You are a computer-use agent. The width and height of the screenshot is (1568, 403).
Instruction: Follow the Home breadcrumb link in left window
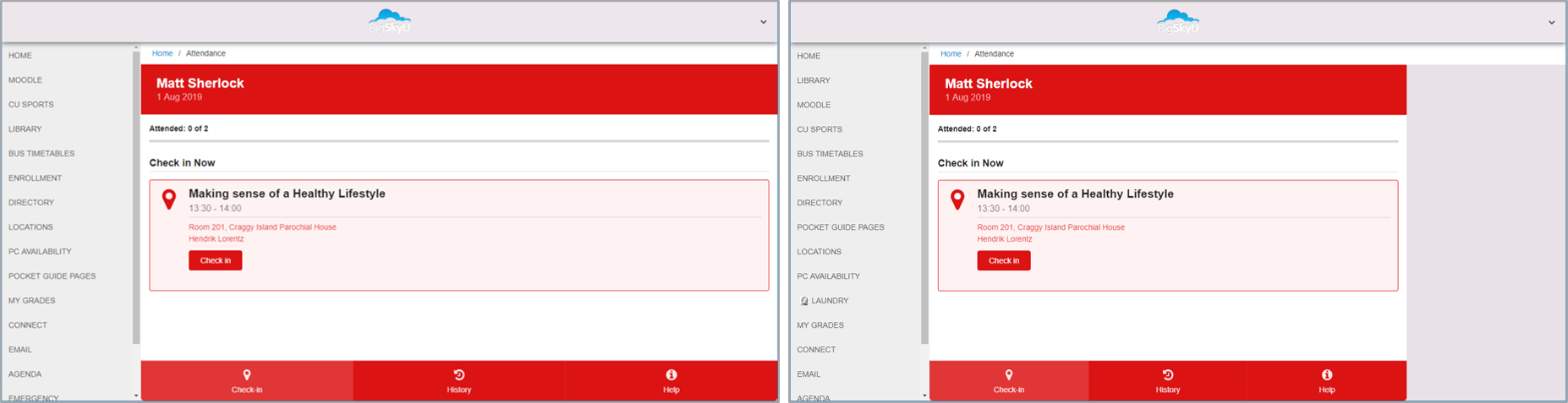pos(162,53)
